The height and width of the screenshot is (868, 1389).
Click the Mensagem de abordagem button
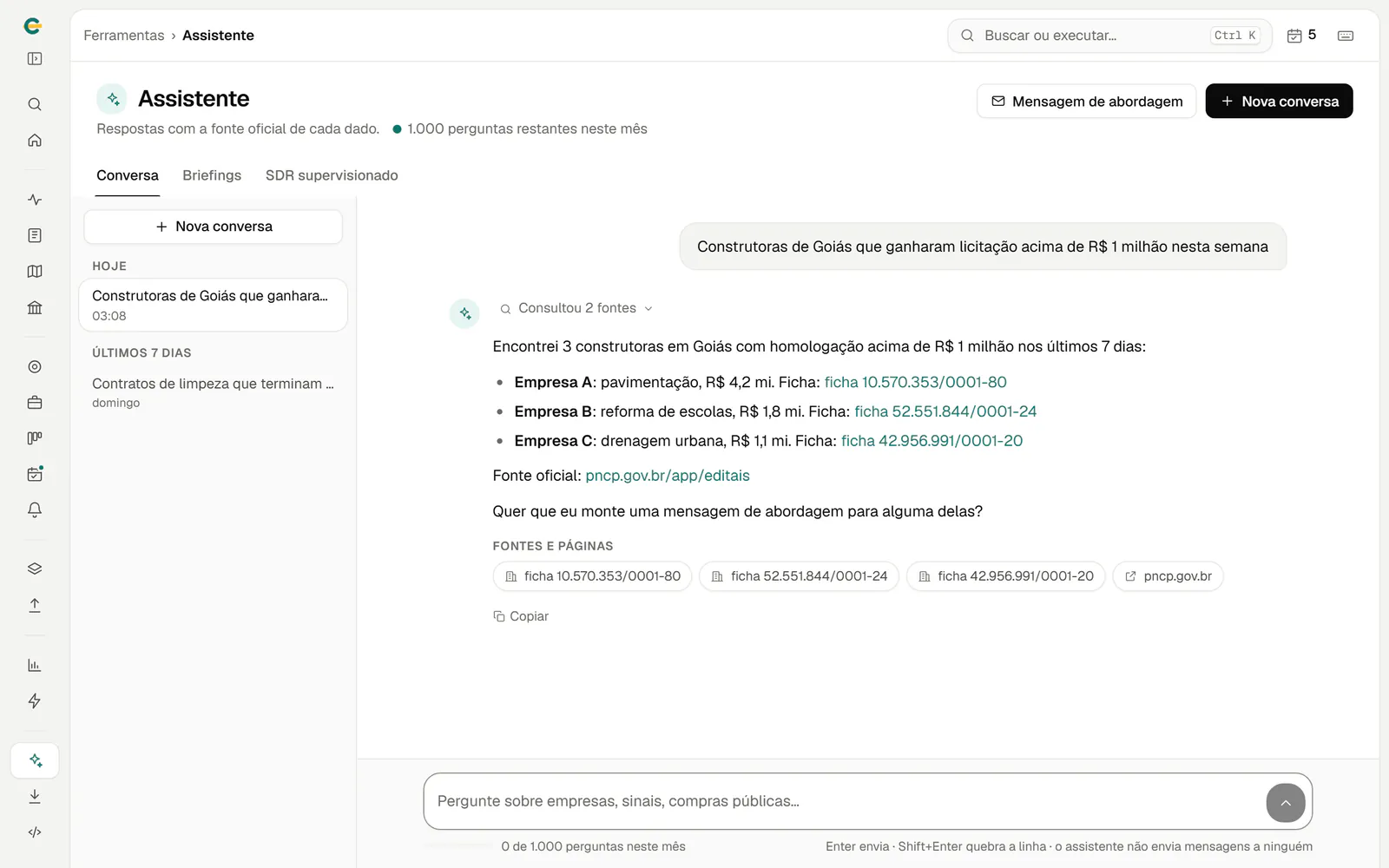coord(1087,101)
